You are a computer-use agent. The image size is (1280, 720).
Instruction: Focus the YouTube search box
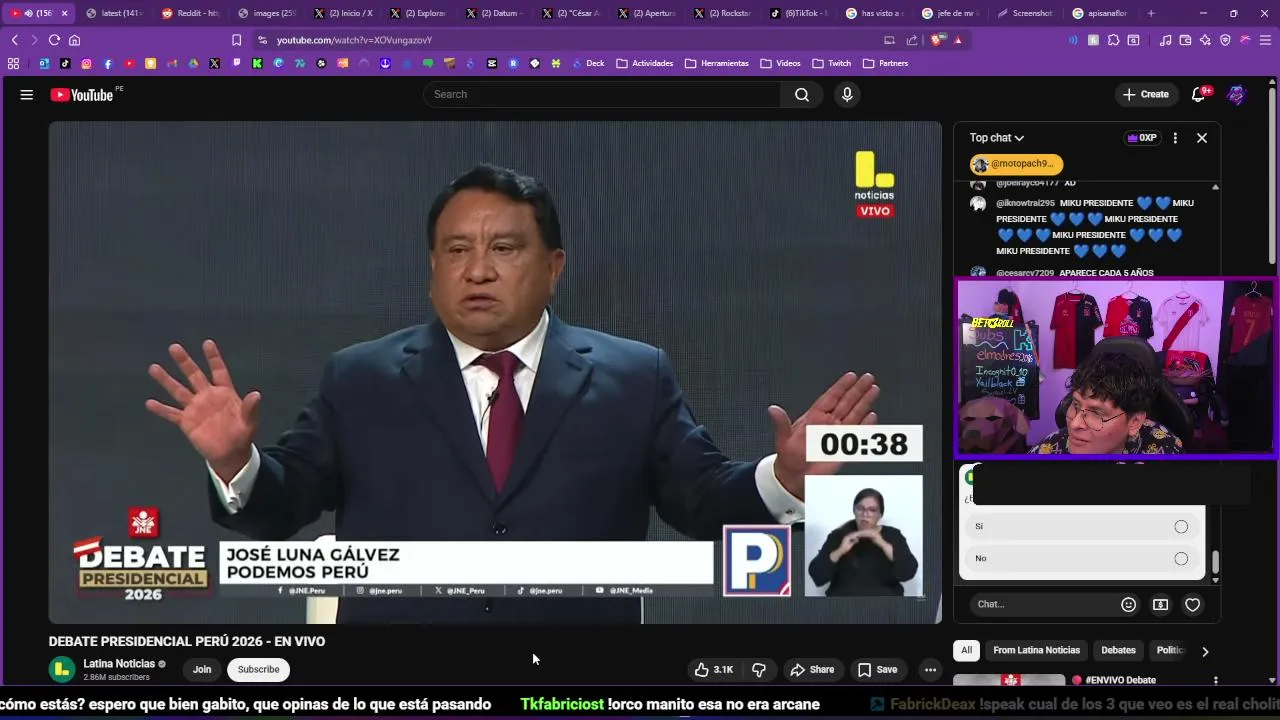[x=602, y=94]
